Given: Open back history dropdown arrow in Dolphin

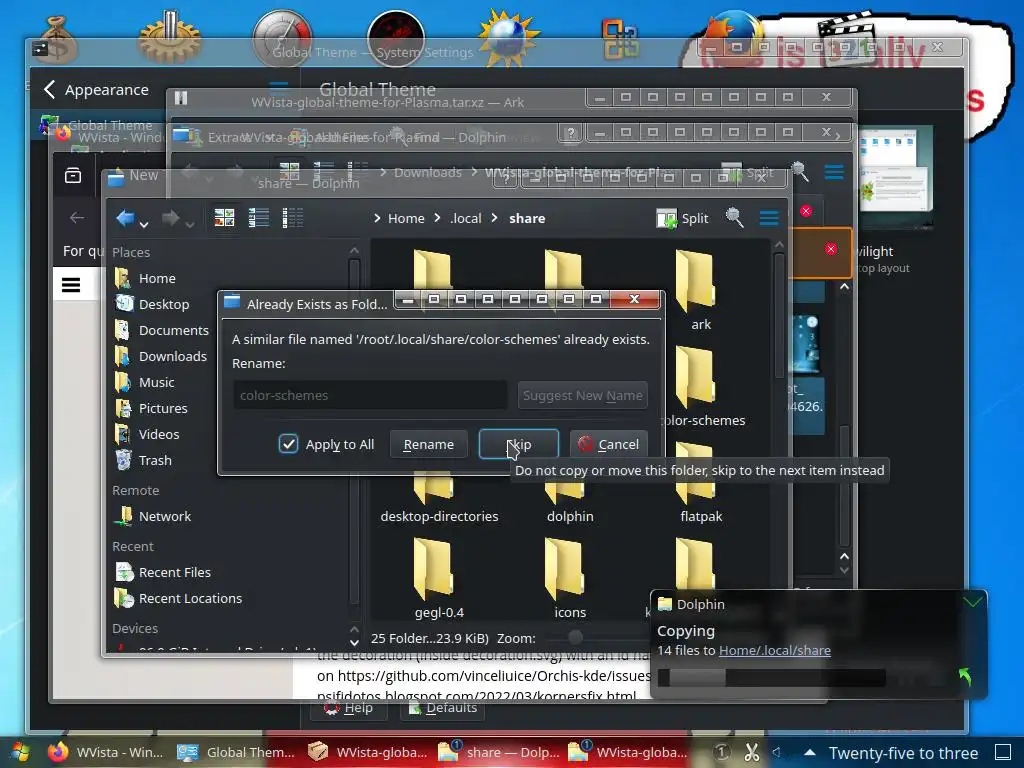Looking at the screenshot, I should click(x=144, y=224).
